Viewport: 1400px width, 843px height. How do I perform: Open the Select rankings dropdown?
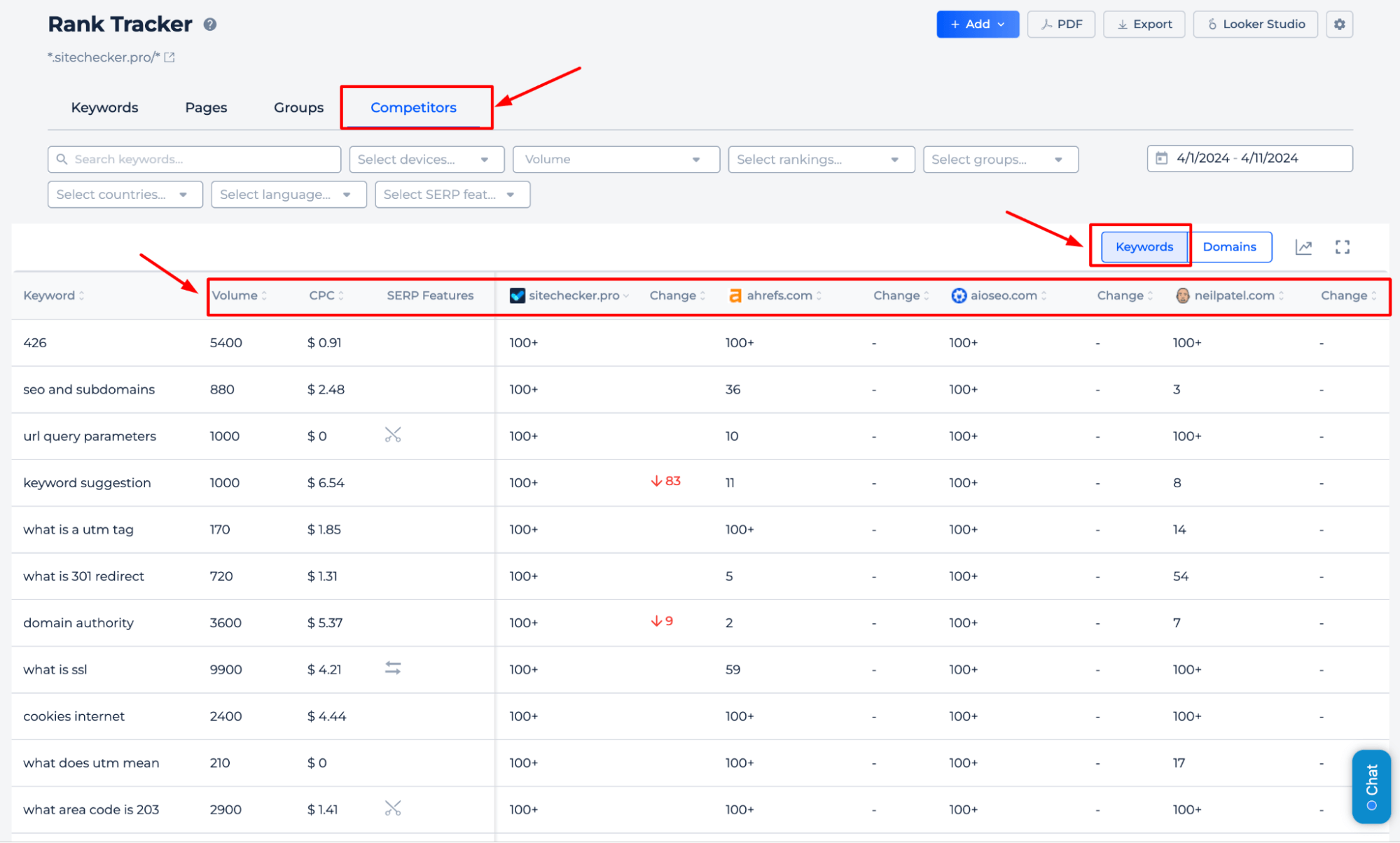[x=821, y=160]
